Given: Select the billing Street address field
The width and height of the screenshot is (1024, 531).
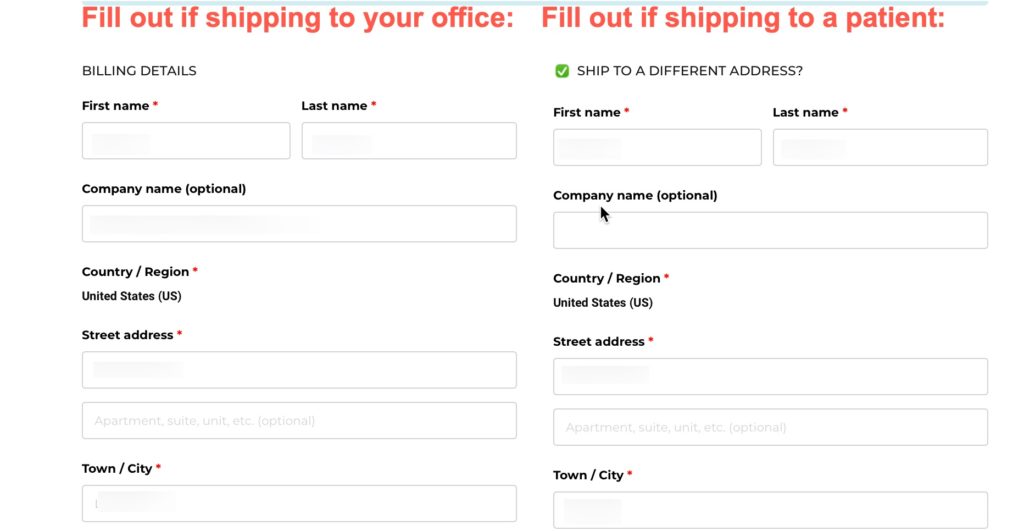Looking at the screenshot, I should click(x=299, y=370).
